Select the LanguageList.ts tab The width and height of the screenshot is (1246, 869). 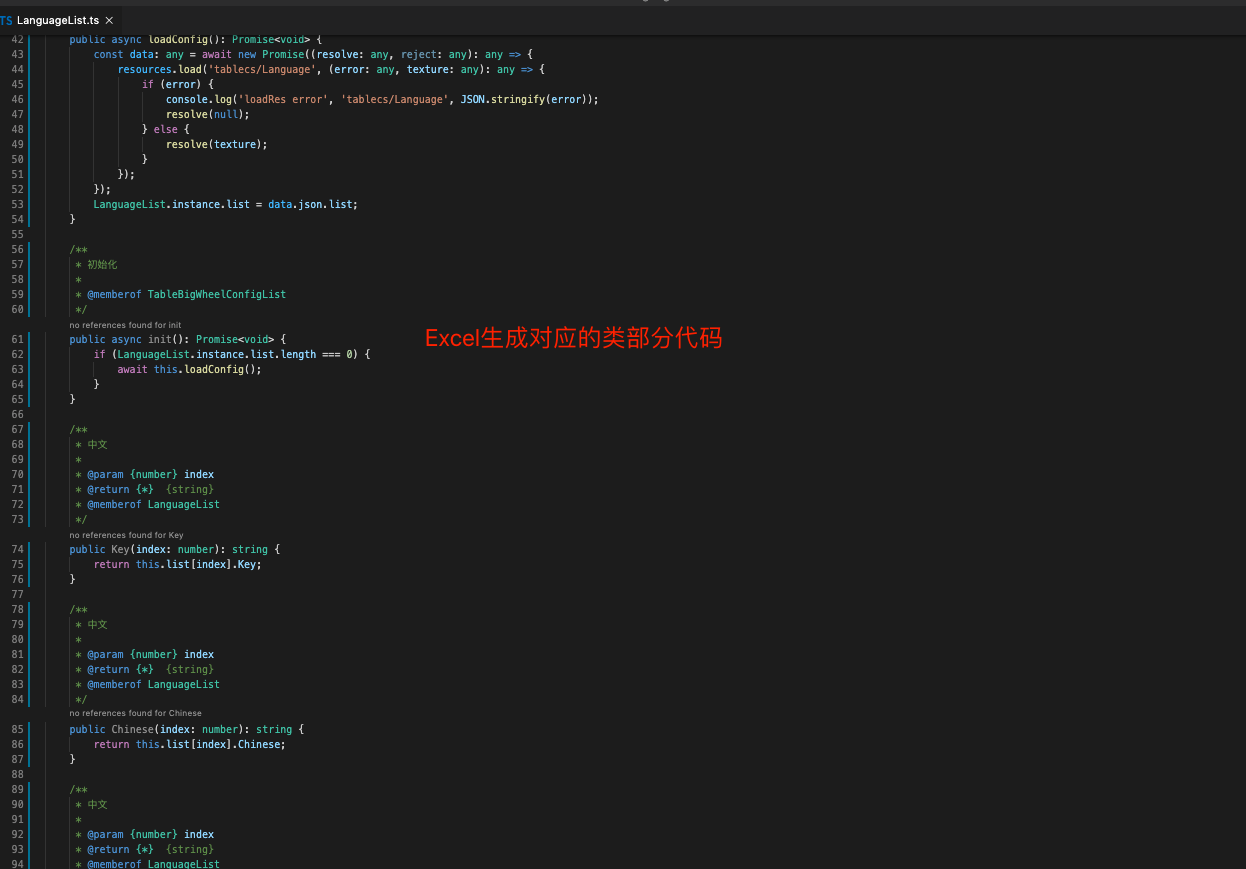(58, 19)
